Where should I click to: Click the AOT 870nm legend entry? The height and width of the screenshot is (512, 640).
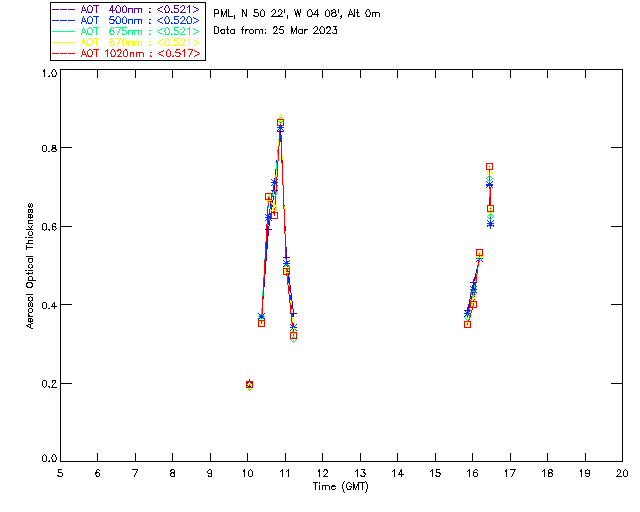[x=126, y=42]
